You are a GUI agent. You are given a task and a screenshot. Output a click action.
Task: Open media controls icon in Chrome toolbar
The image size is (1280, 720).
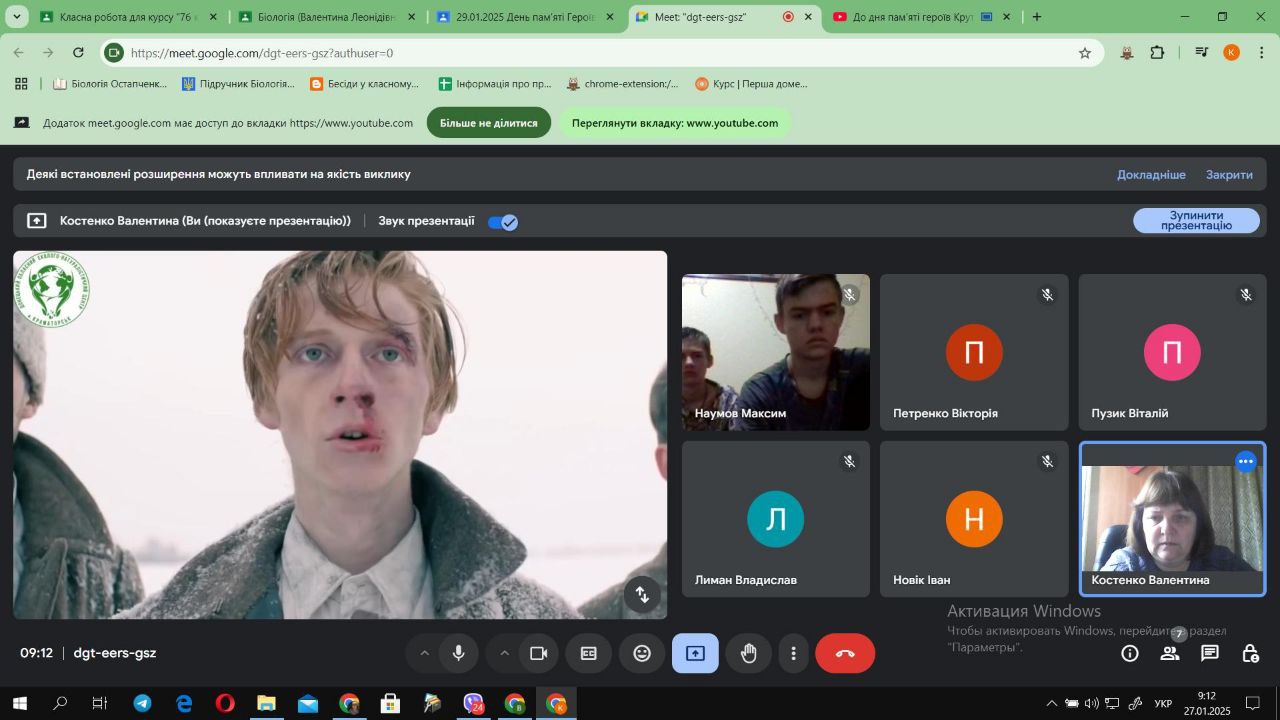tap(1201, 53)
